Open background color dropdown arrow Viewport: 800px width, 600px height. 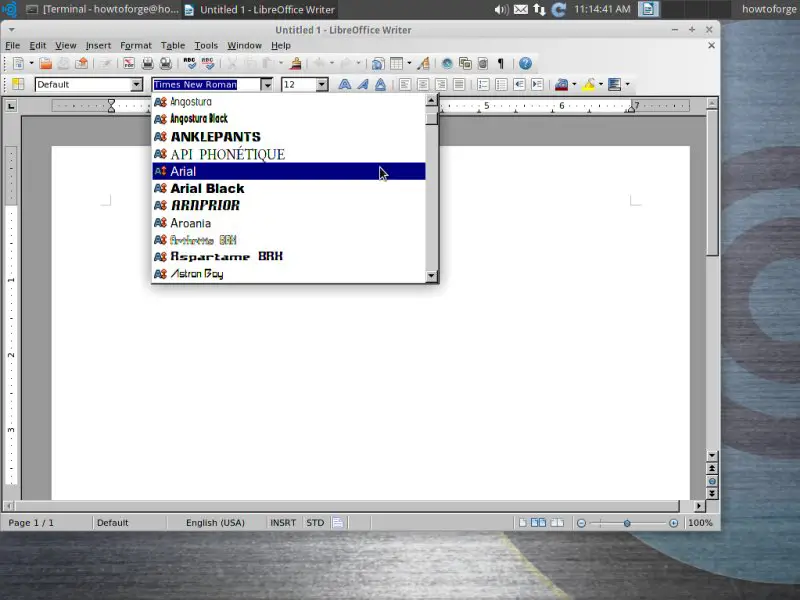coord(628,84)
